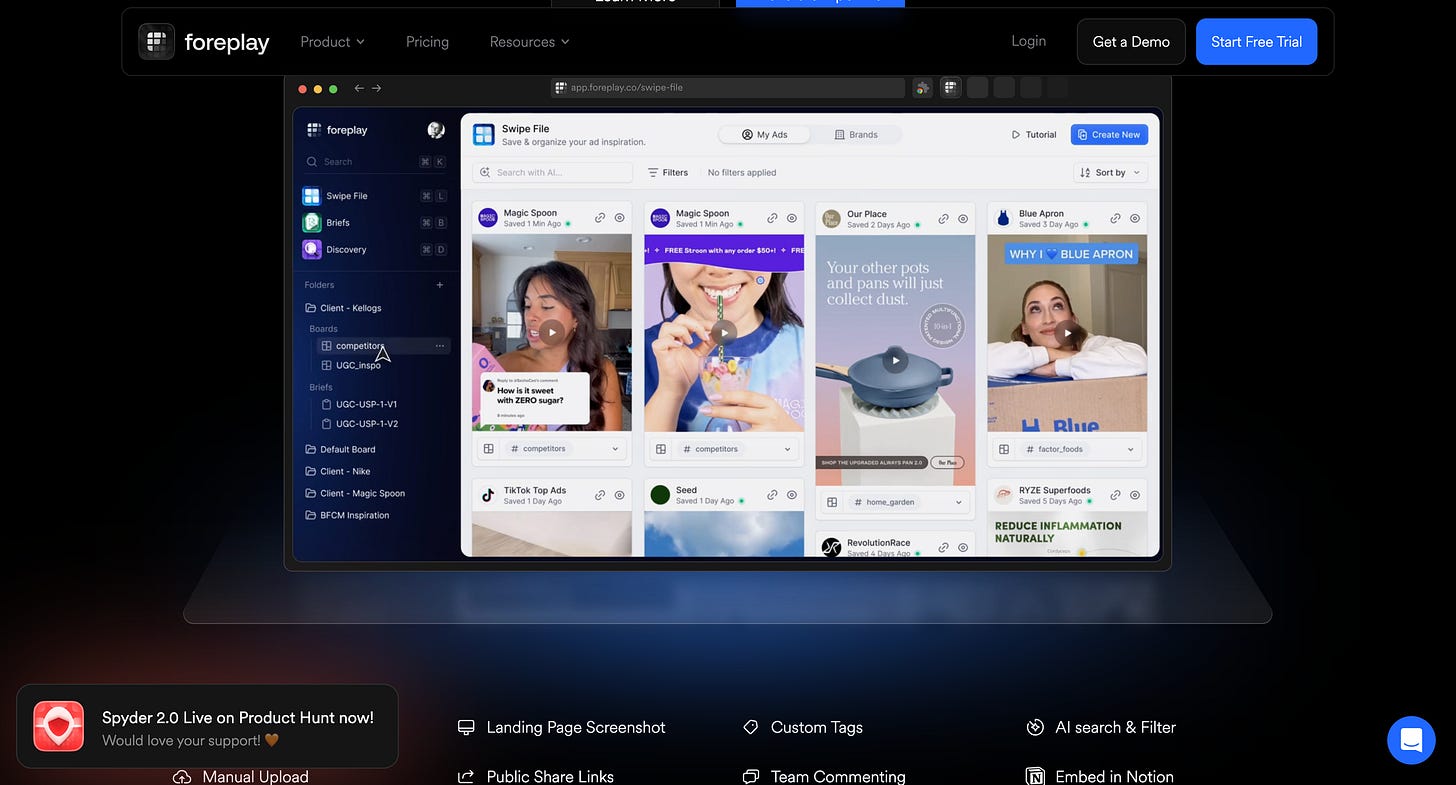Screen dimensions: 1456x785
Task: Click the Start Free Trial button
Action: point(1256,42)
